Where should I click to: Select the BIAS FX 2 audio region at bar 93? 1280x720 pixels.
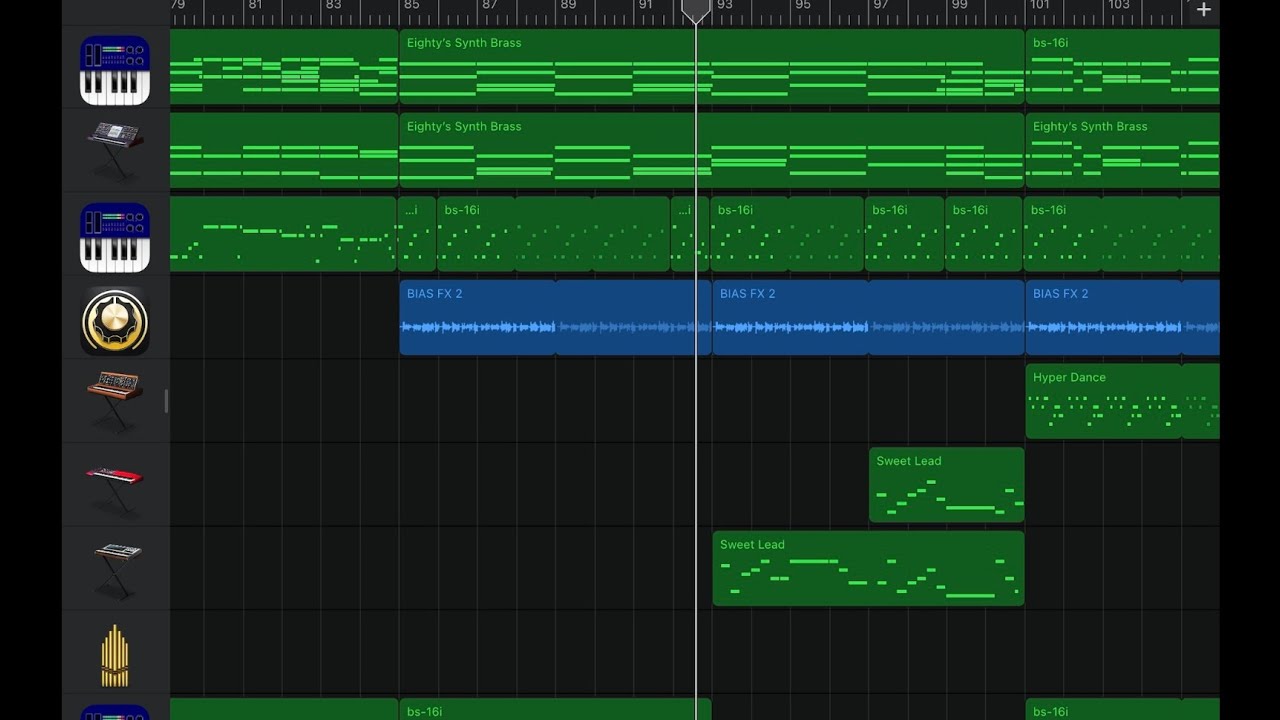click(x=868, y=317)
